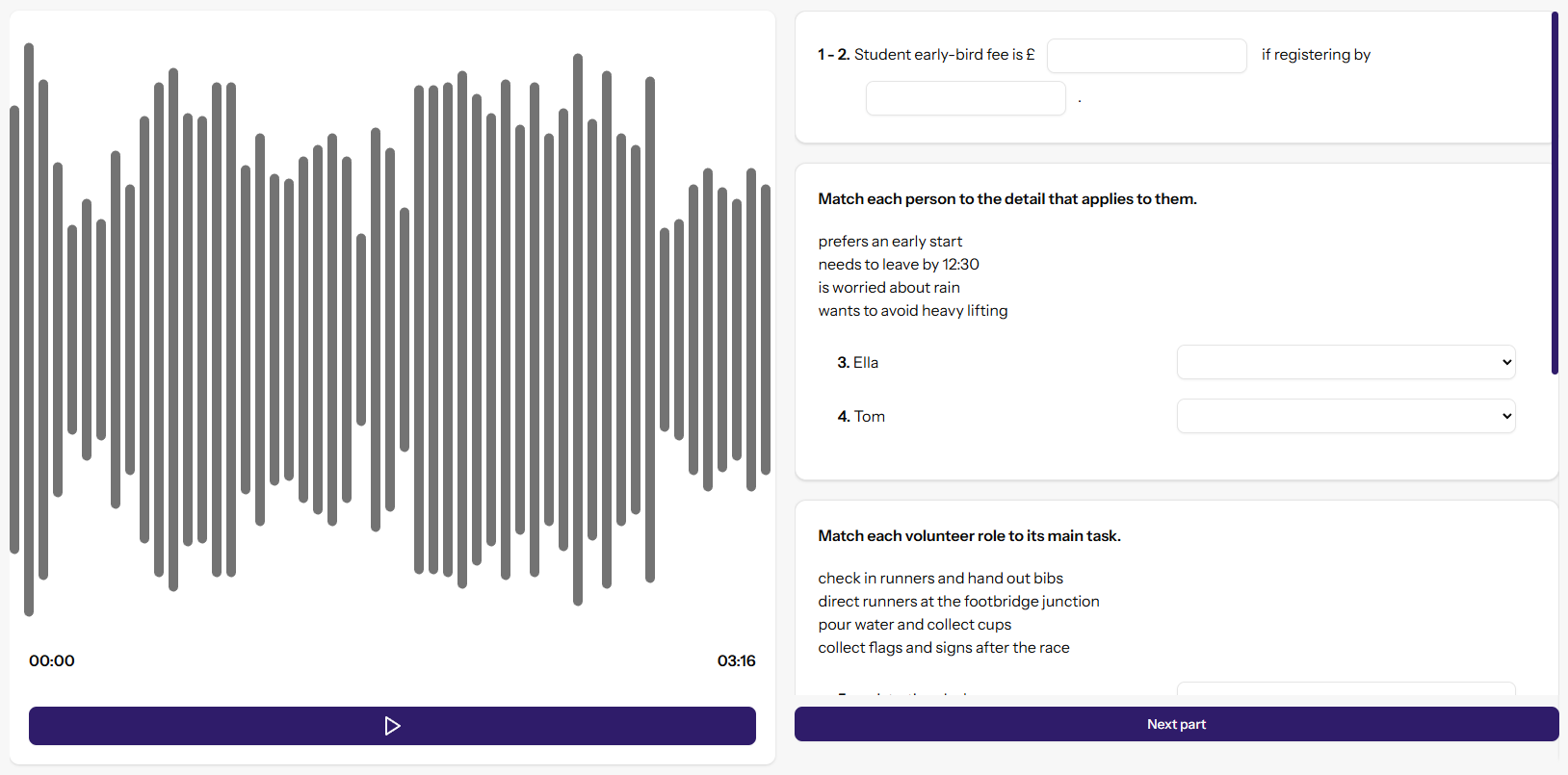Open the dropdown for Ella

(x=1346, y=362)
